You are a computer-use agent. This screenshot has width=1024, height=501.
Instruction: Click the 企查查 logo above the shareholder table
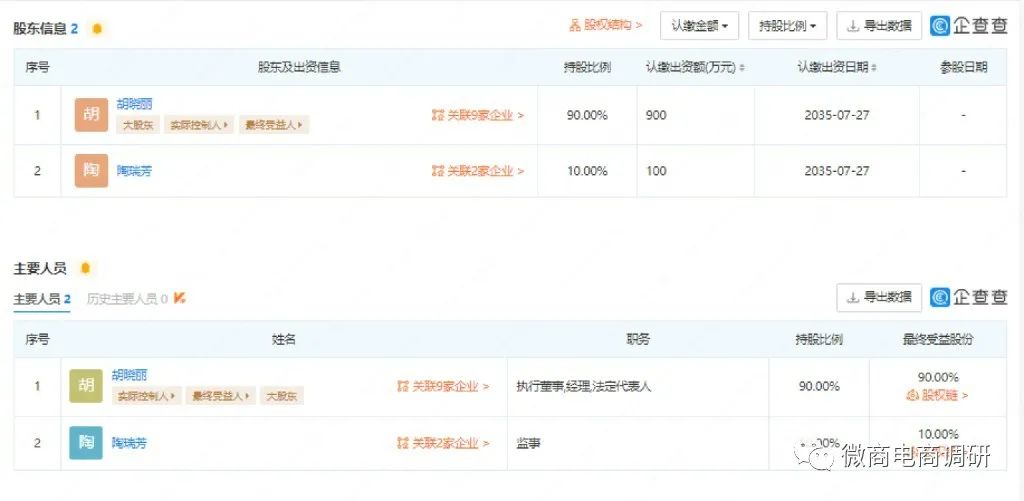[x=968, y=25]
